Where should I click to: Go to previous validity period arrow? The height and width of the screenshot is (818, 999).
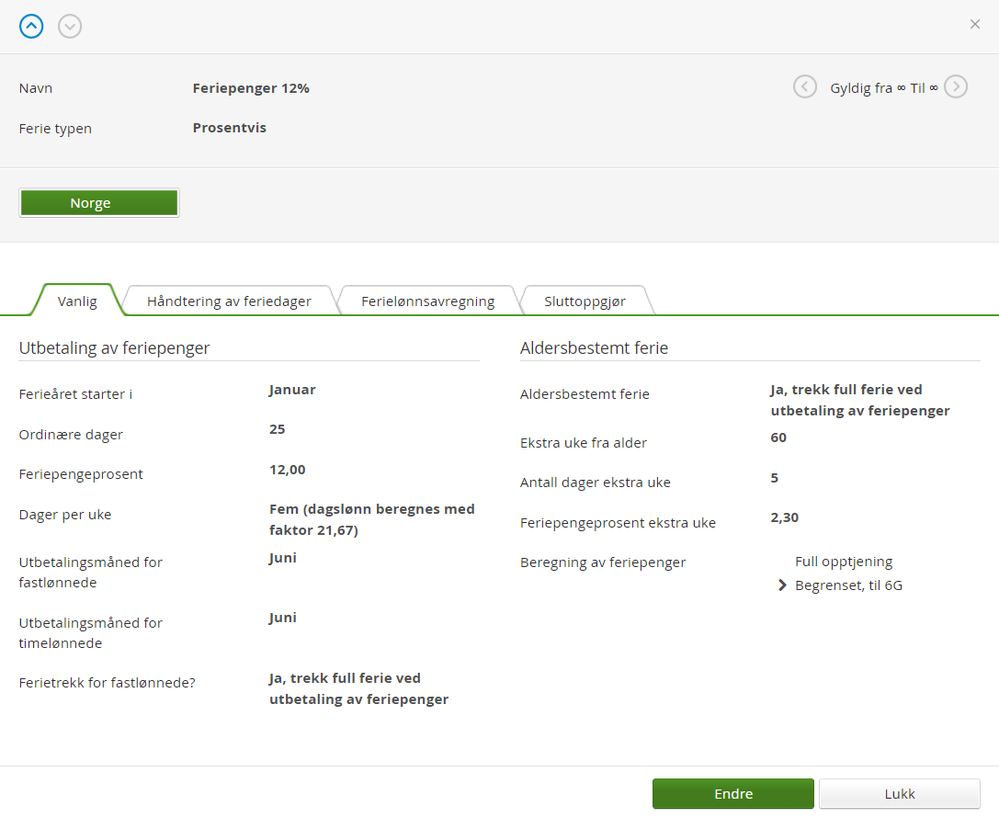point(805,87)
